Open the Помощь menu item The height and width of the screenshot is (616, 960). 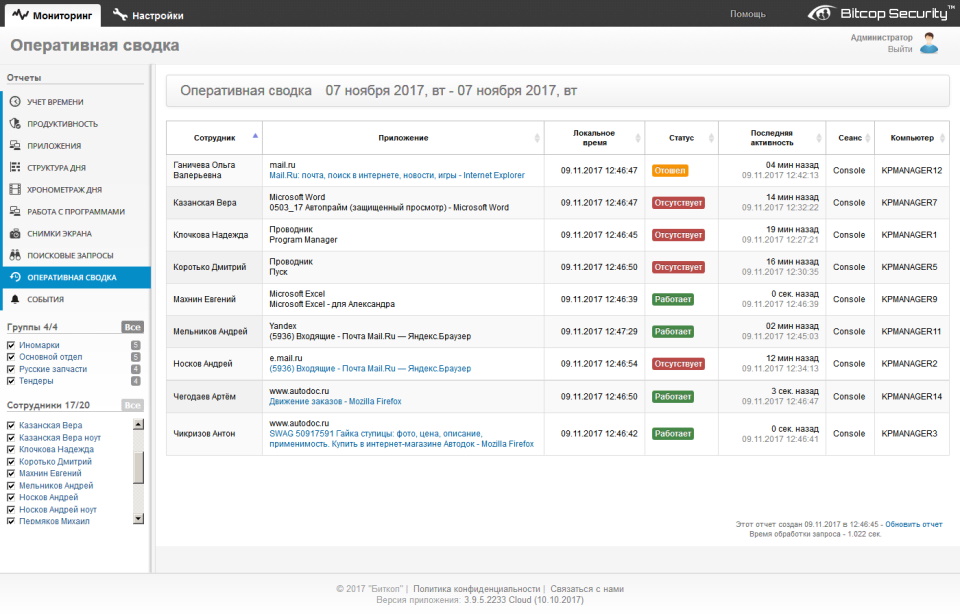747,14
